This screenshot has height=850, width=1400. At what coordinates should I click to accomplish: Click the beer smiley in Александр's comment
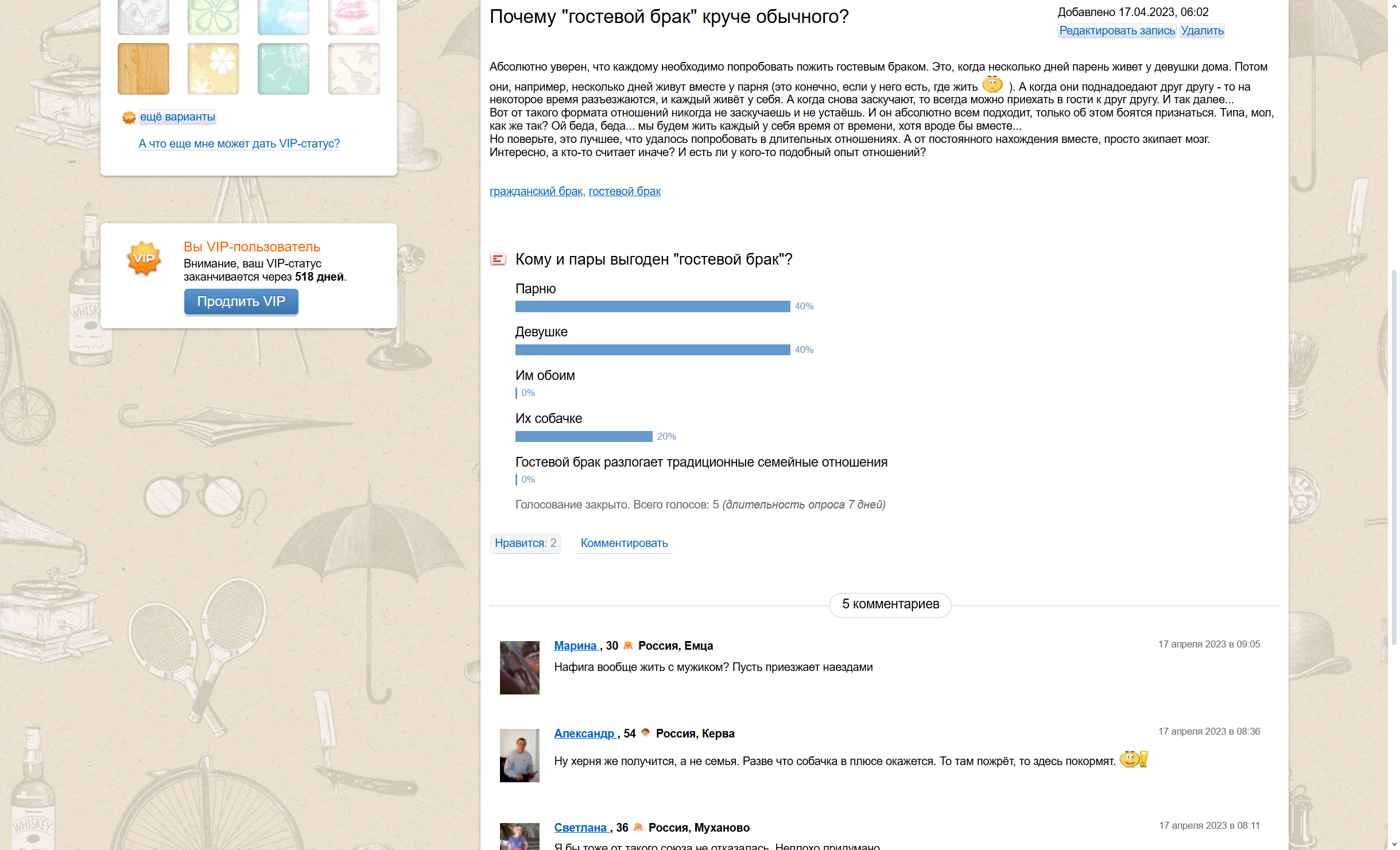(x=1133, y=759)
